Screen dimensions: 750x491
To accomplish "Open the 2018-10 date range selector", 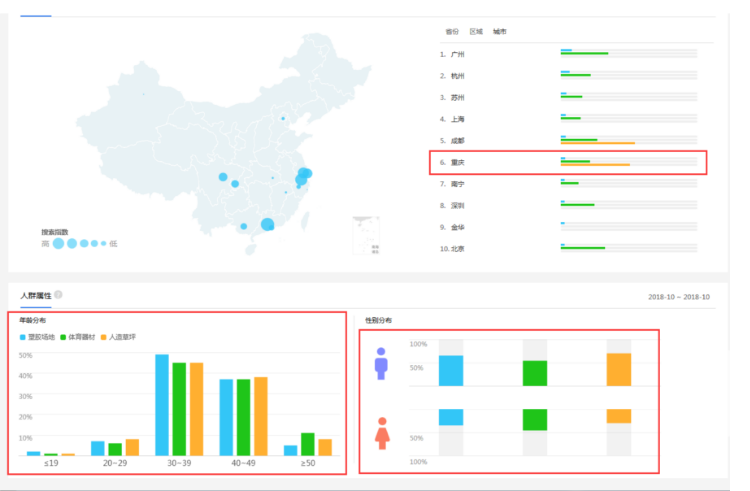I will tap(678, 297).
